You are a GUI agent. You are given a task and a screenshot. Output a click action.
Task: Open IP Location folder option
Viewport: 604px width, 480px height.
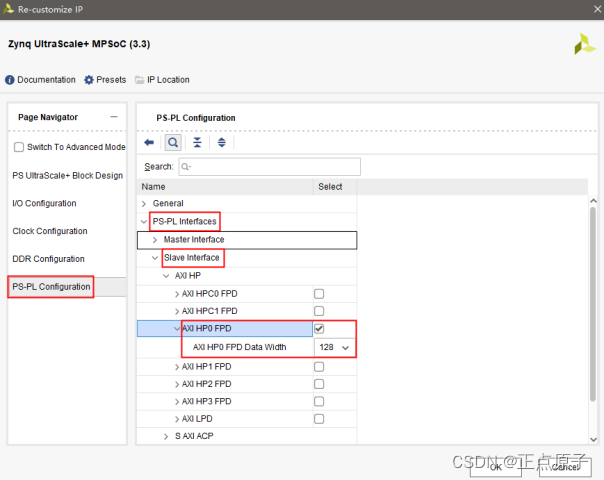point(162,80)
